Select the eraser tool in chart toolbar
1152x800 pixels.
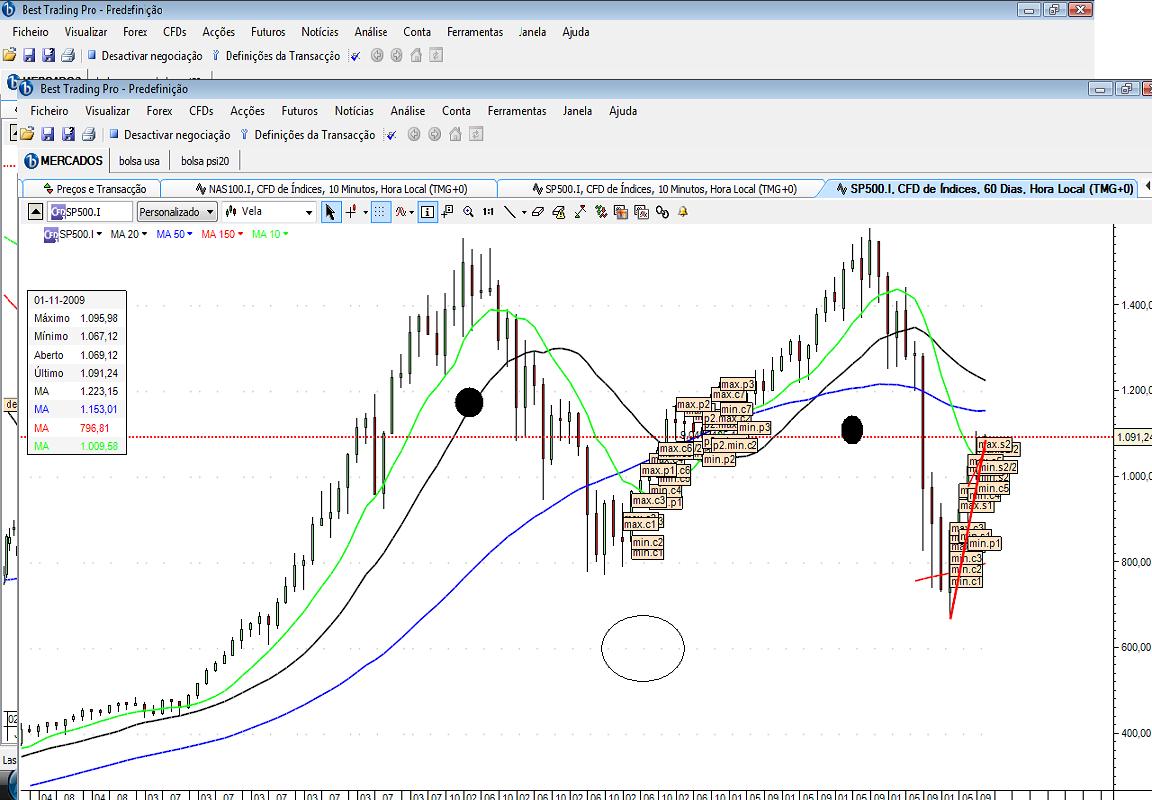tap(538, 212)
